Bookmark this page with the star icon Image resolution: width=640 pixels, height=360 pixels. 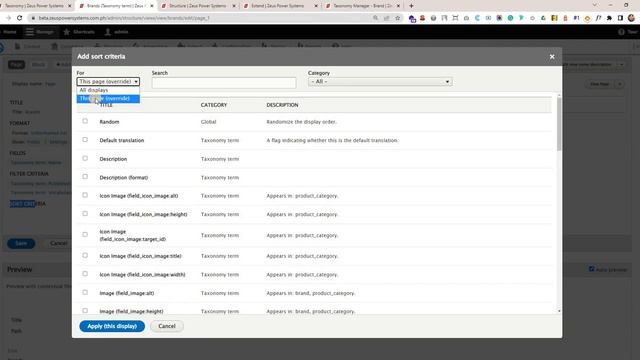(x=397, y=18)
